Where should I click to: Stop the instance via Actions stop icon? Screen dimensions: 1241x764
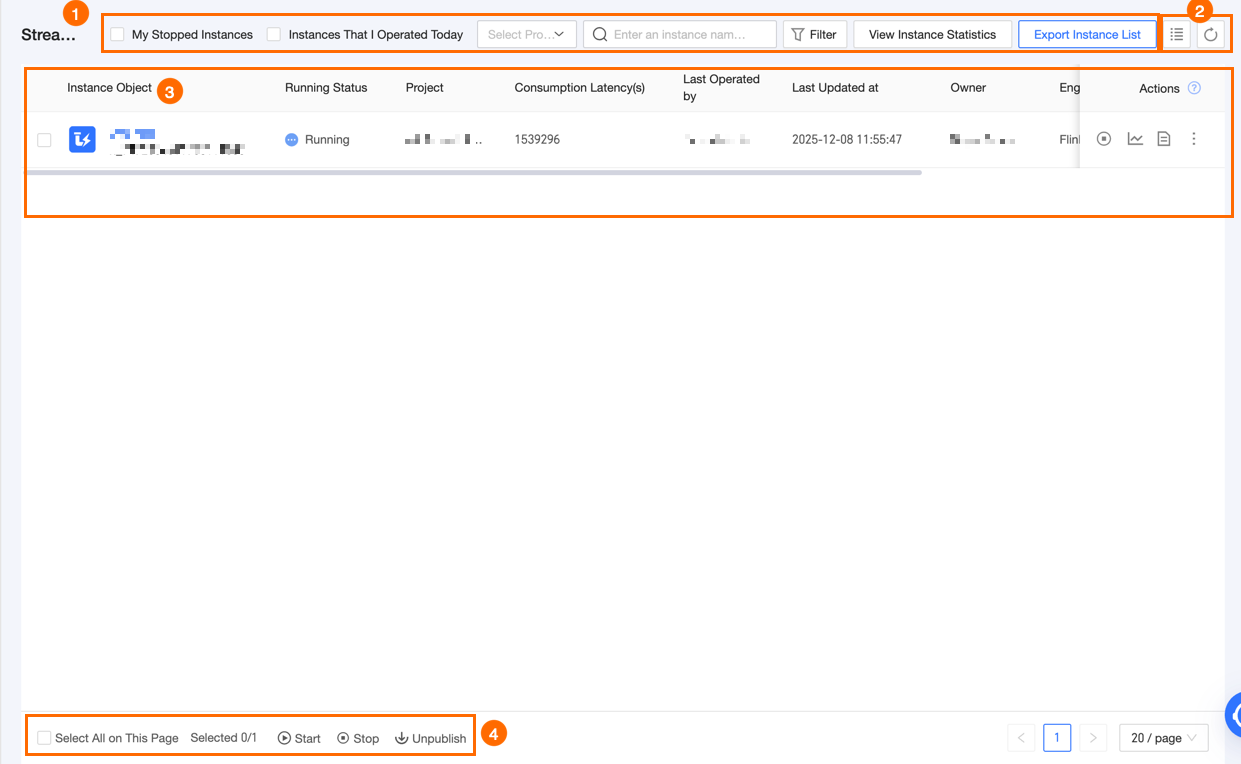[1104, 139]
